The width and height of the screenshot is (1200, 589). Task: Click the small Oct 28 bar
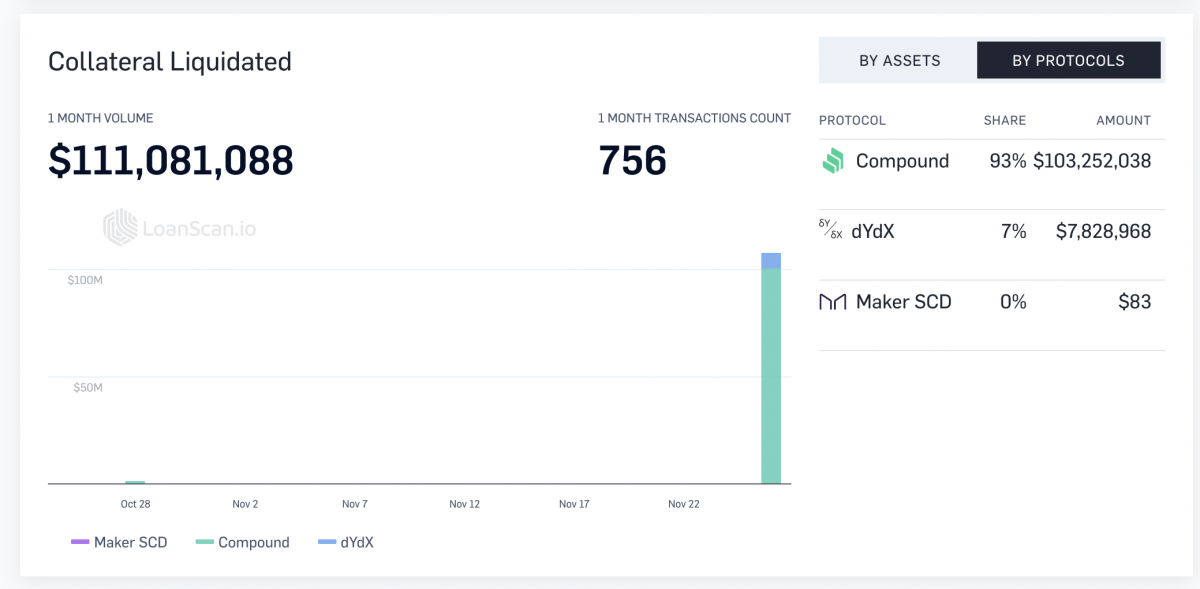[135, 482]
